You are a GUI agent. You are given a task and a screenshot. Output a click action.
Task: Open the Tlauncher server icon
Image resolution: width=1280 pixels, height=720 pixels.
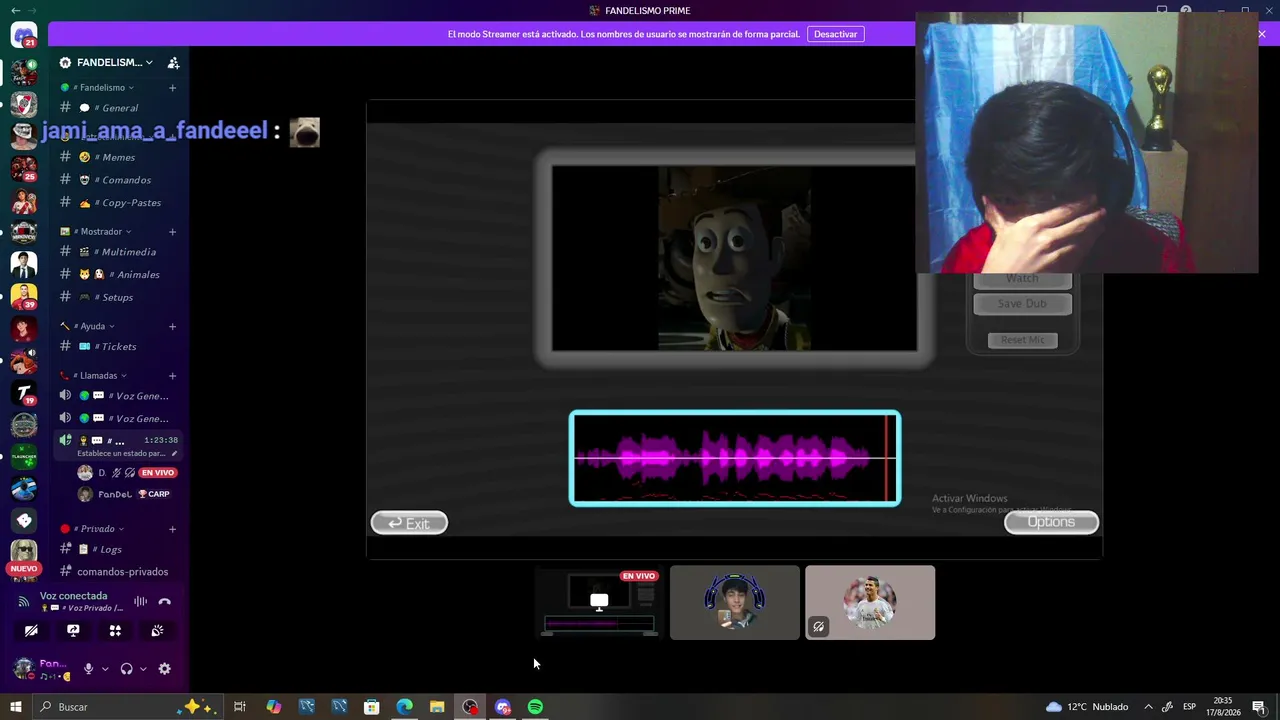24,456
